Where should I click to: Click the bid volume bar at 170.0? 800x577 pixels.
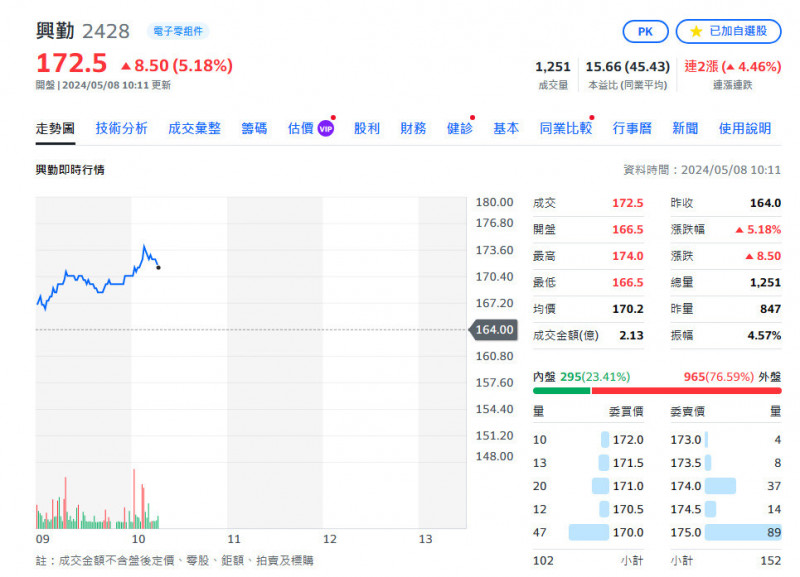589,532
